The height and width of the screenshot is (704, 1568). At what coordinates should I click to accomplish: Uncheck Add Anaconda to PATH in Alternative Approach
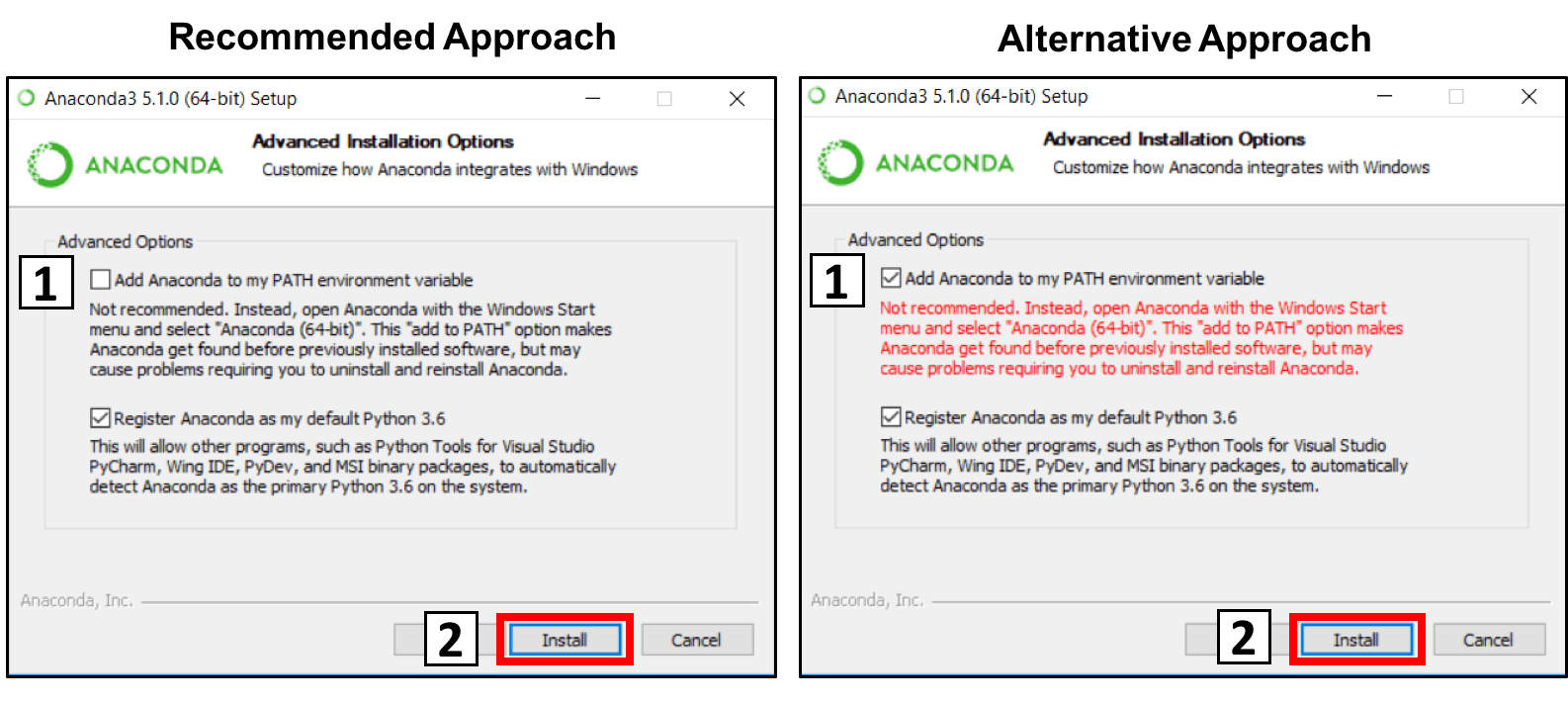(x=891, y=278)
